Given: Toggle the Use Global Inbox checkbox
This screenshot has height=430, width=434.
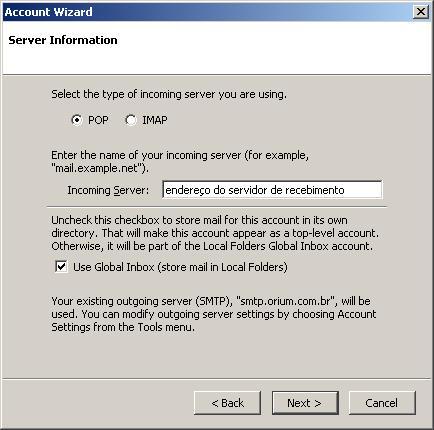Looking at the screenshot, I should (x=61, y=267).
